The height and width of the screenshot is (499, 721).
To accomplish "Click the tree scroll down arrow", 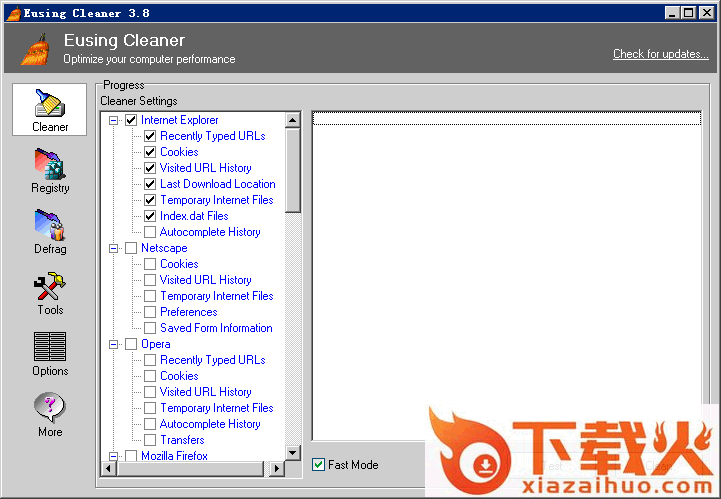I will coord(292,453).
